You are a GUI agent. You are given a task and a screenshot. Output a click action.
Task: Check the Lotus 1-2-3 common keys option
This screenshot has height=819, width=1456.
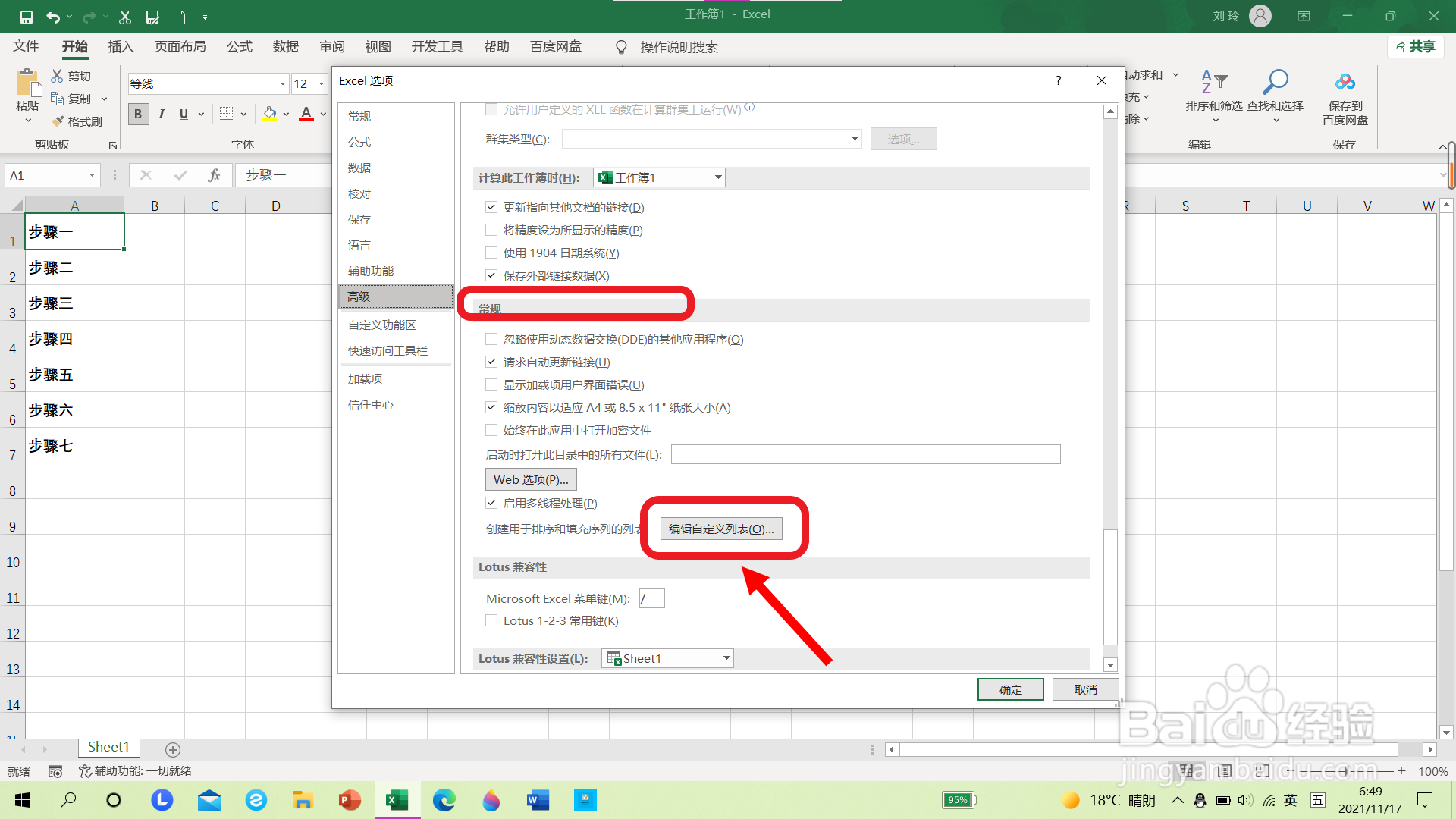(x=491, y=620)
